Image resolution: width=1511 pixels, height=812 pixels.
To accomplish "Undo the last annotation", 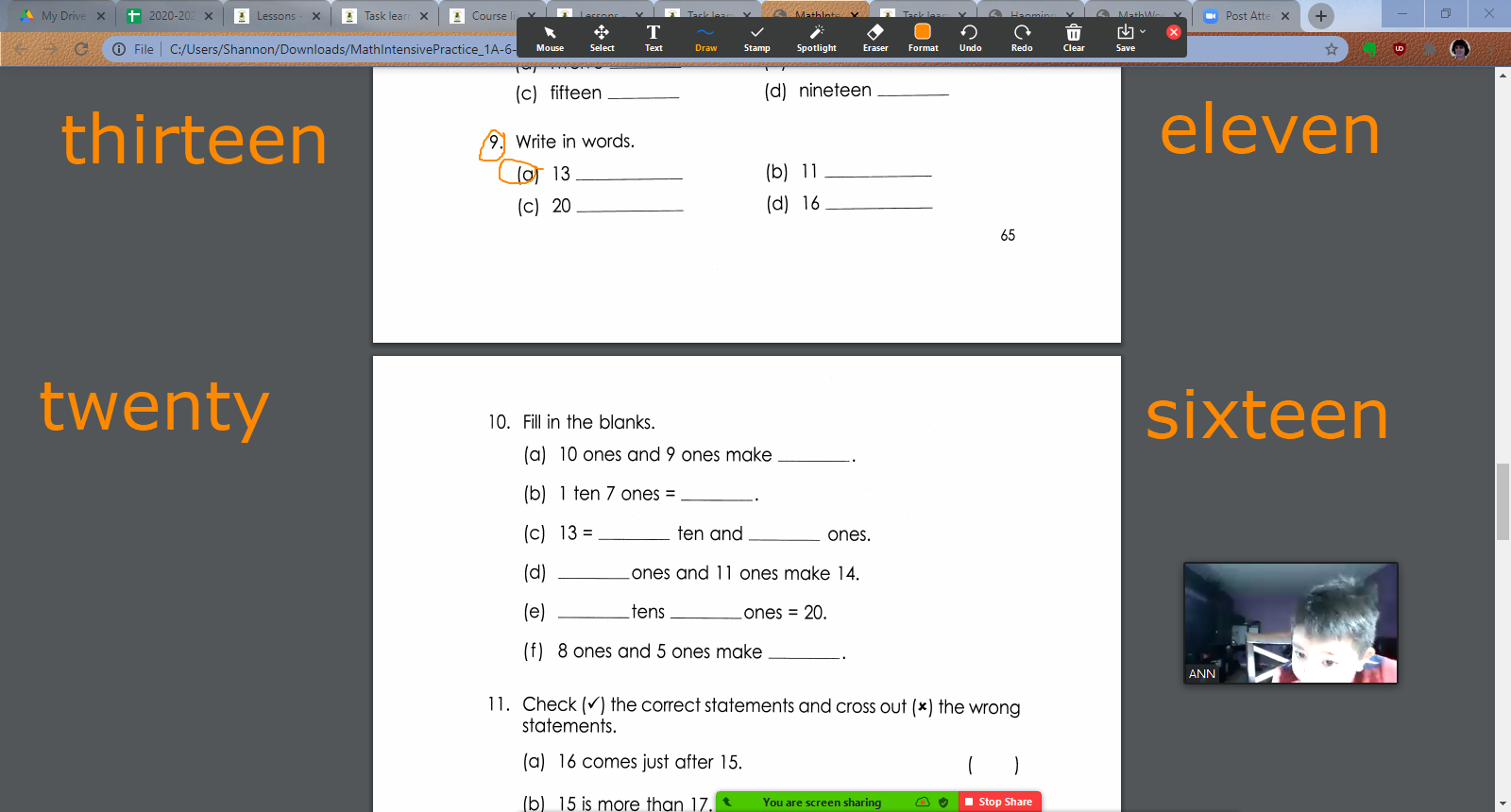I will pos(970,39).
